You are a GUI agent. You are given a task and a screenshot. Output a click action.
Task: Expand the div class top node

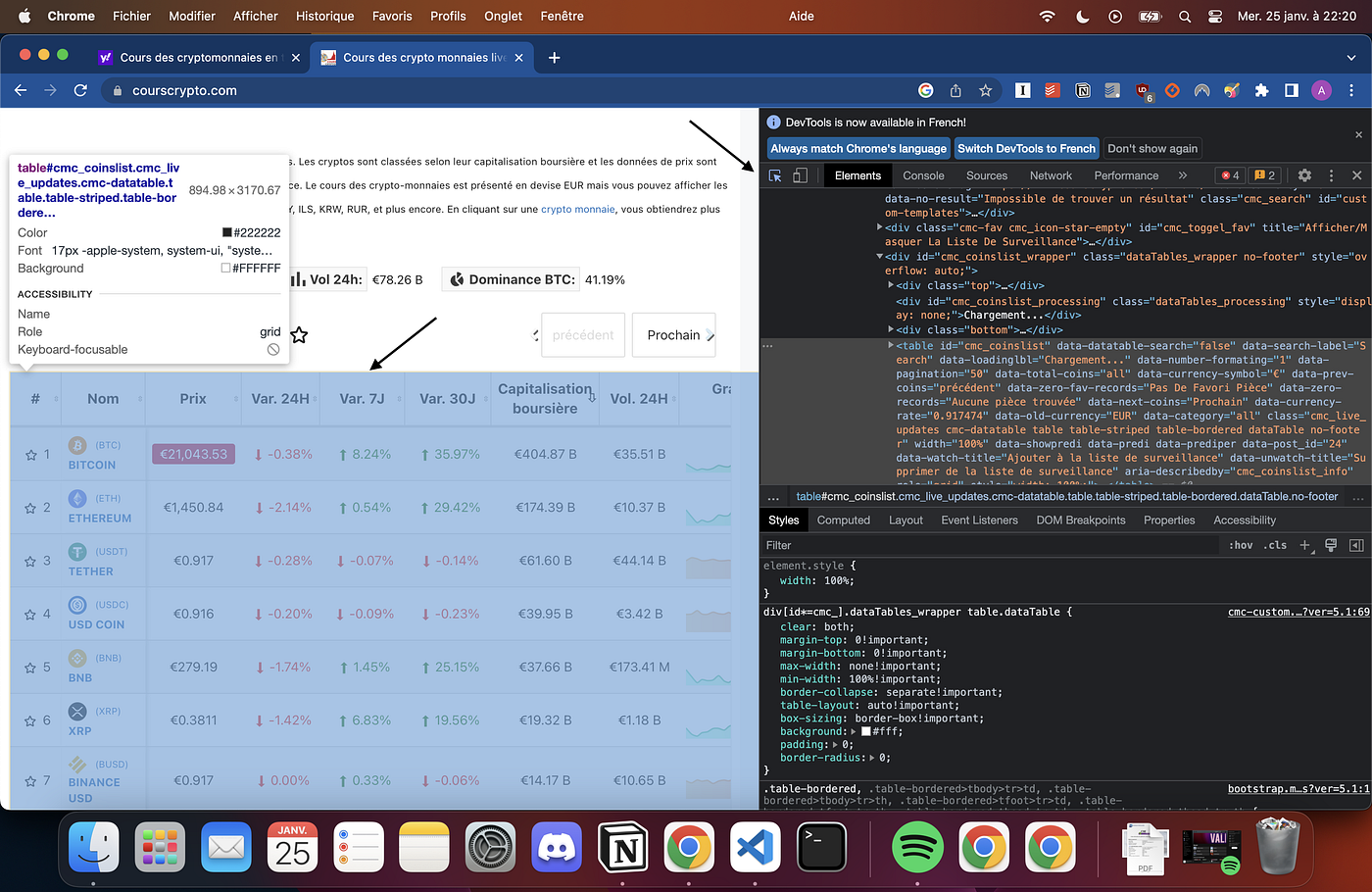click(x=891, y=285)
